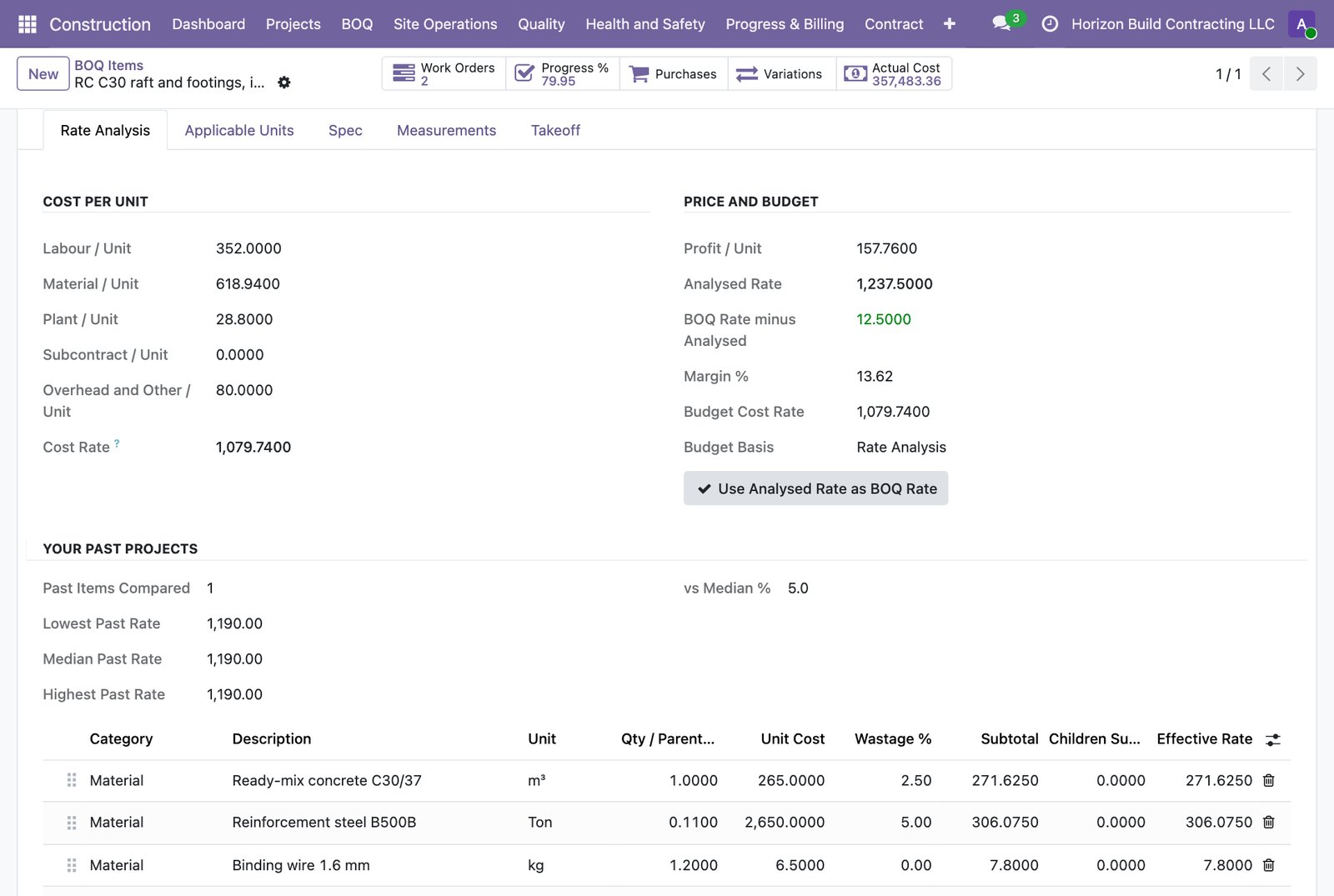Open the apps grid menu icon

(x=28, y=24)
